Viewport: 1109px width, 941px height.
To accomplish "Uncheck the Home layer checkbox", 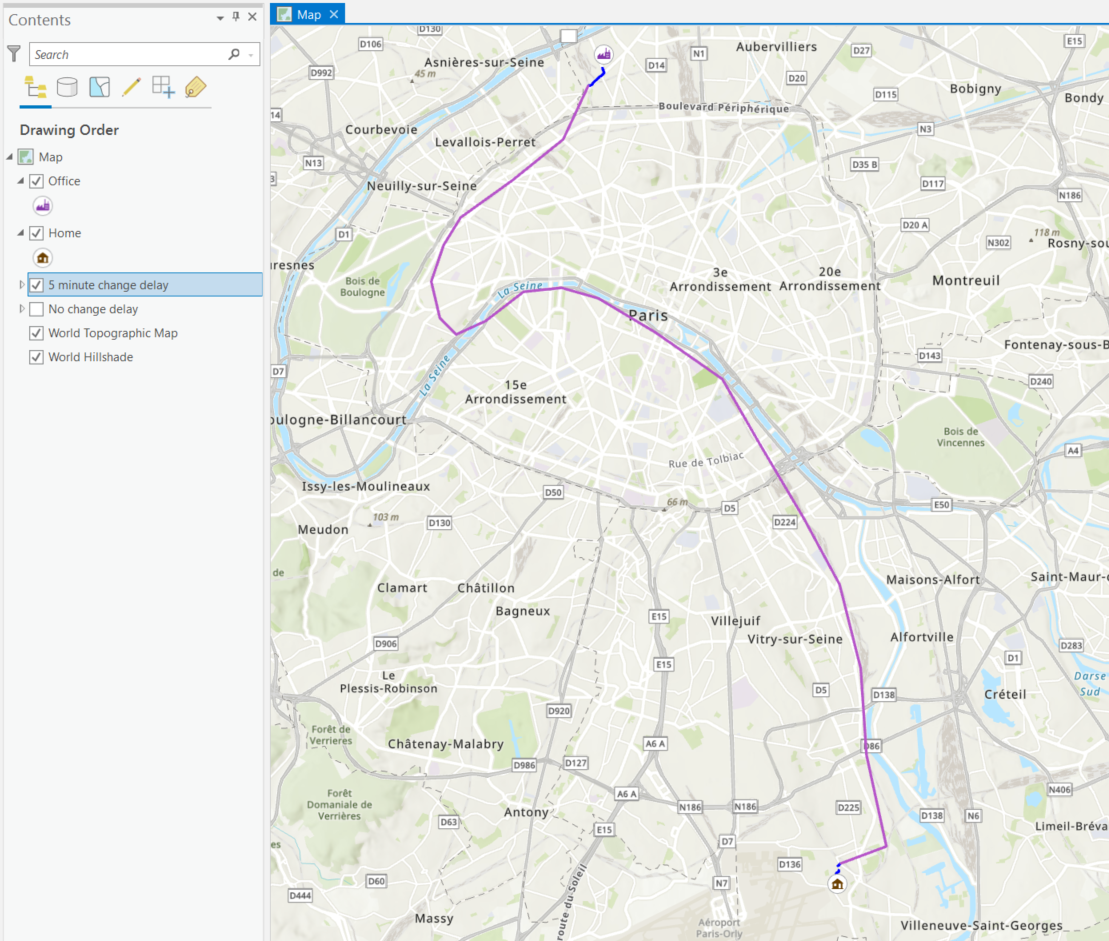I will click(x=37, y=233).
